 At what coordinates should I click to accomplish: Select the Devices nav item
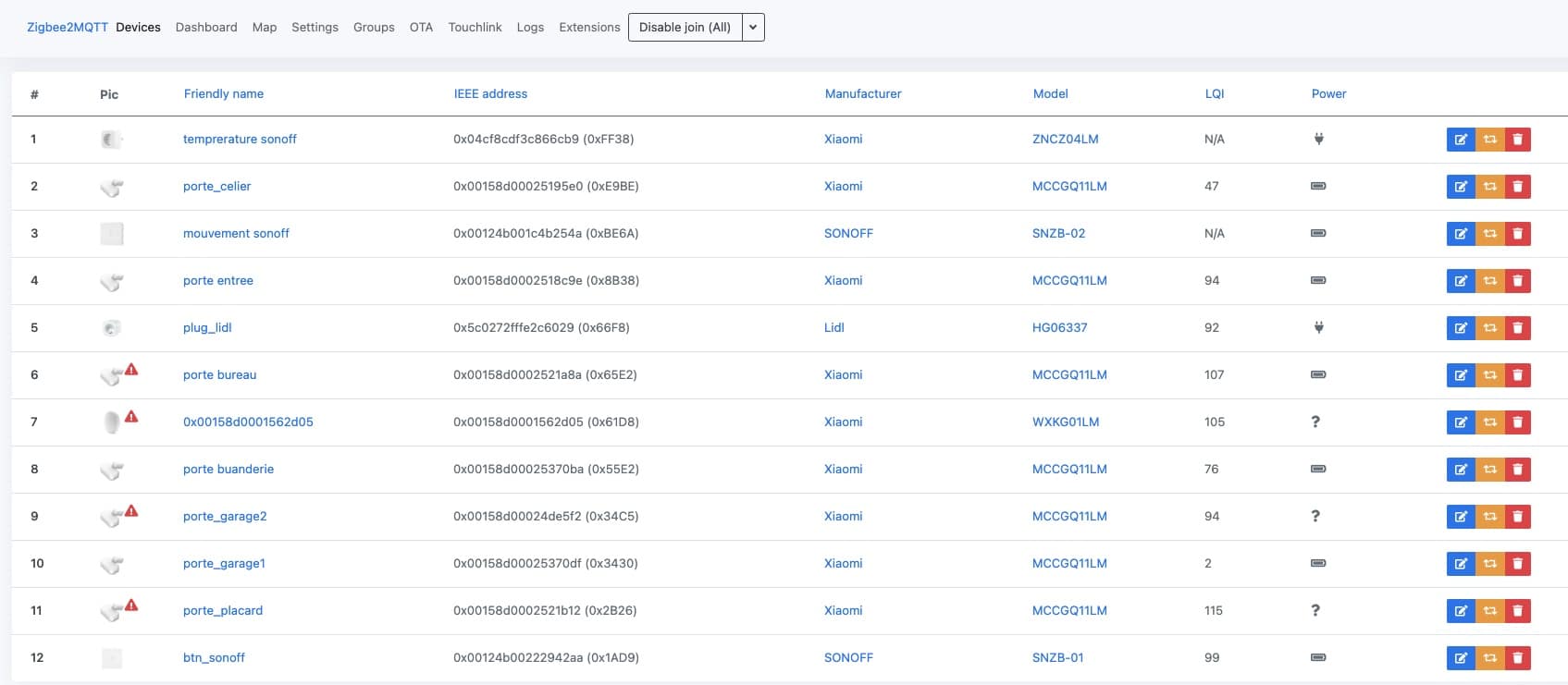pos(138,28)
